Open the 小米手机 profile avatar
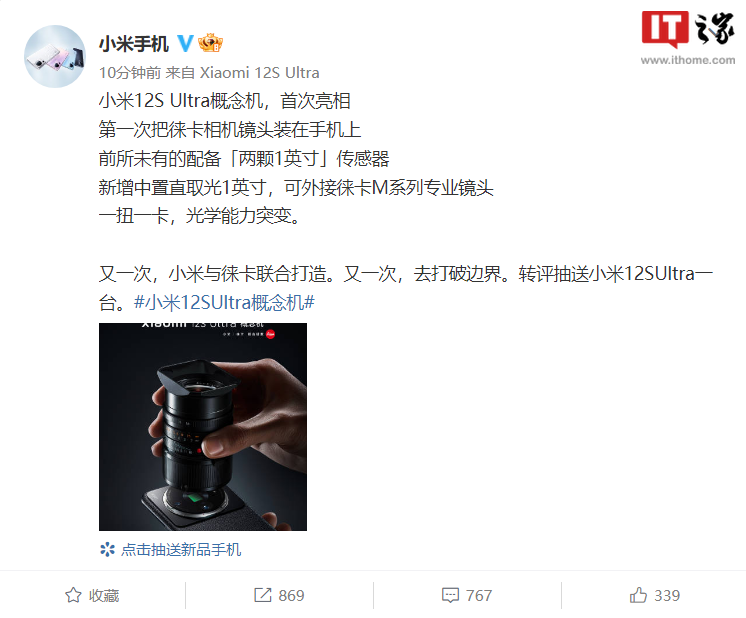 [55, 57]
